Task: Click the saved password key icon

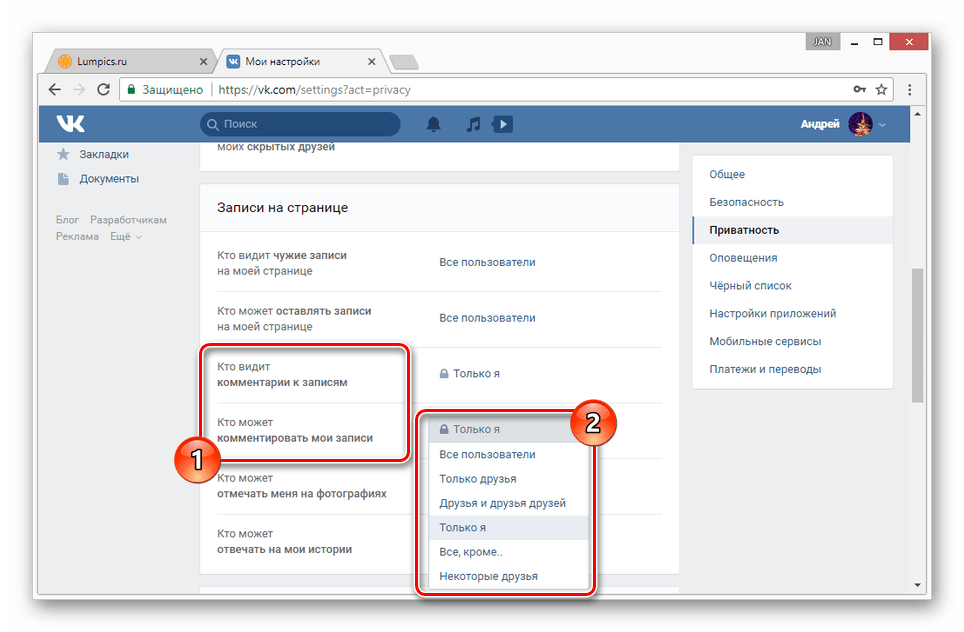Action: [859, 90]
